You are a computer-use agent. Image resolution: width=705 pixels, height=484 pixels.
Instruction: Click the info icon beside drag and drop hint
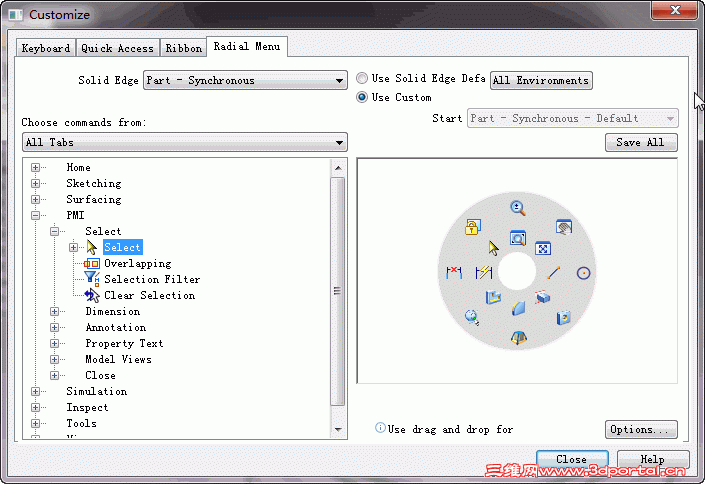pos(380,428)
